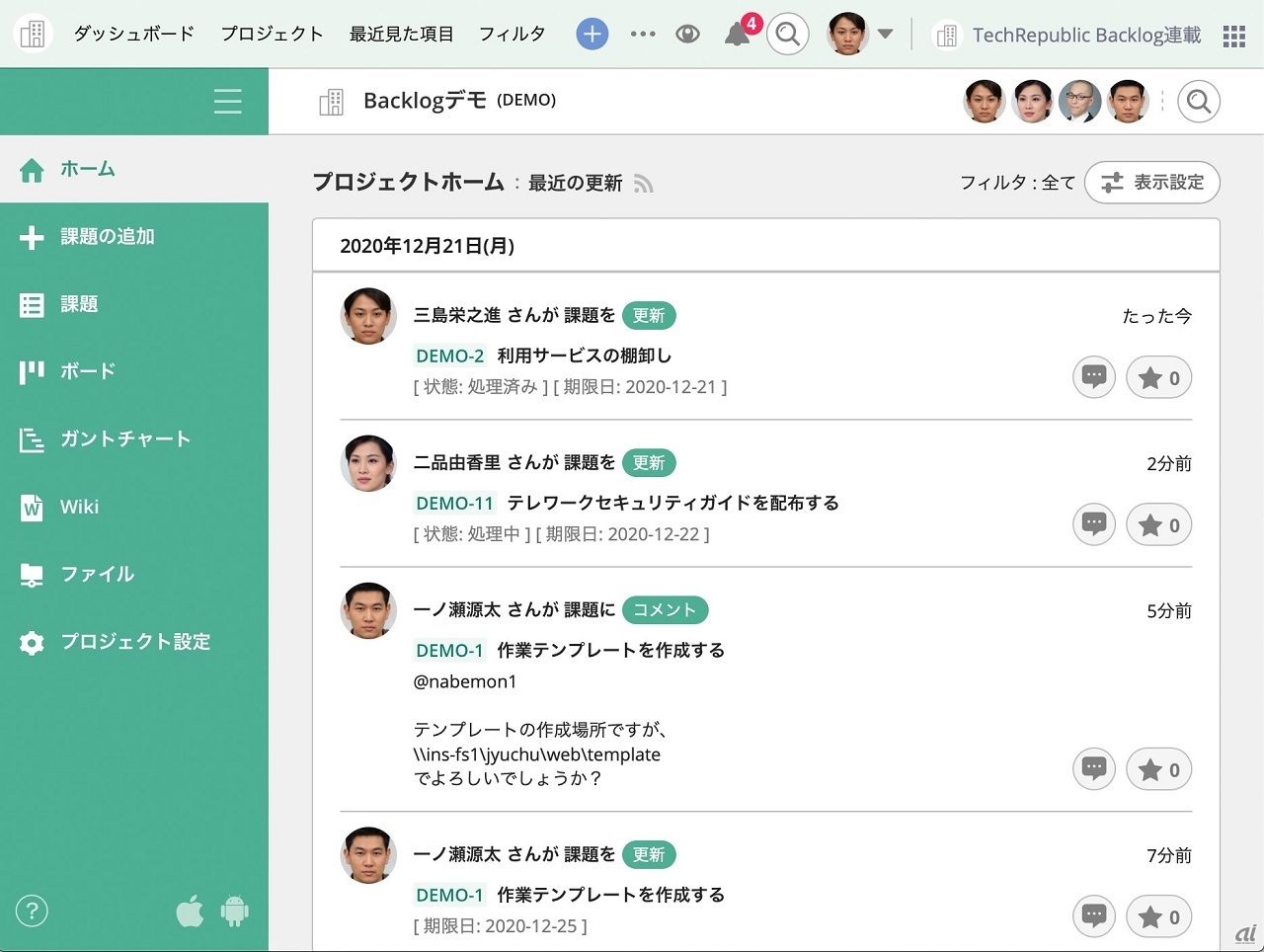Open the apps grid launcher icon

click(x=1233, y=37)
